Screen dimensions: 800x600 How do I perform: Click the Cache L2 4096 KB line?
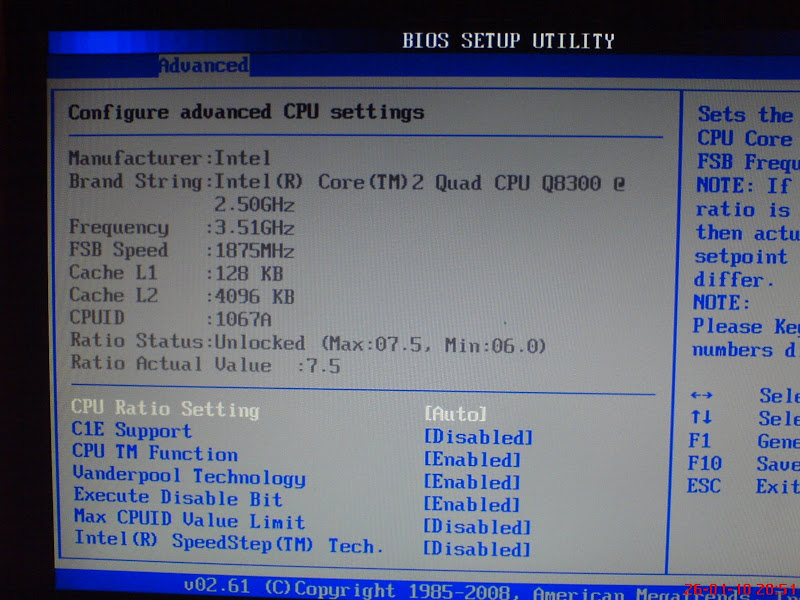coord(182,295)
